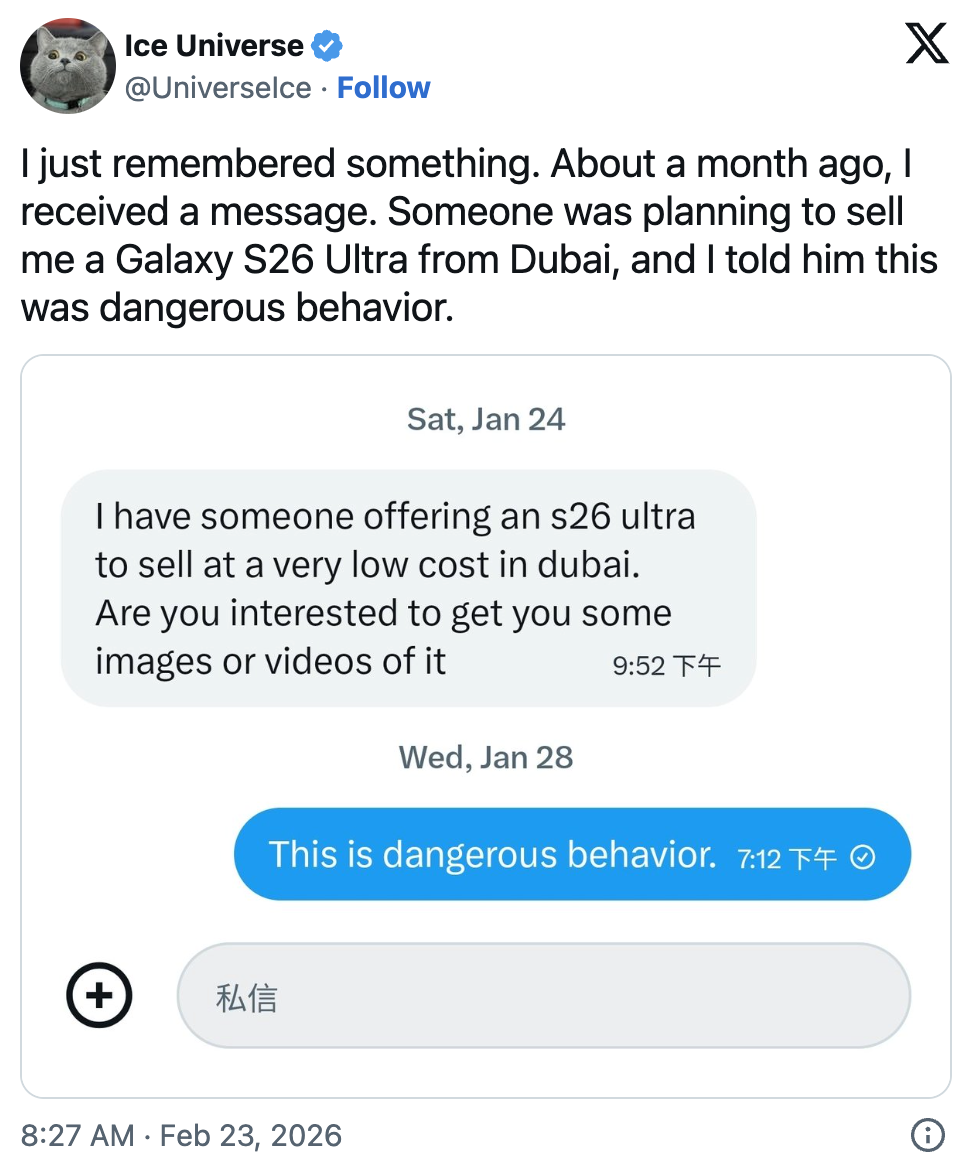The width and height of the screenshot is (972, 1172).
Task: Open the cat profile avatar
Action: (x=67, y=66)
